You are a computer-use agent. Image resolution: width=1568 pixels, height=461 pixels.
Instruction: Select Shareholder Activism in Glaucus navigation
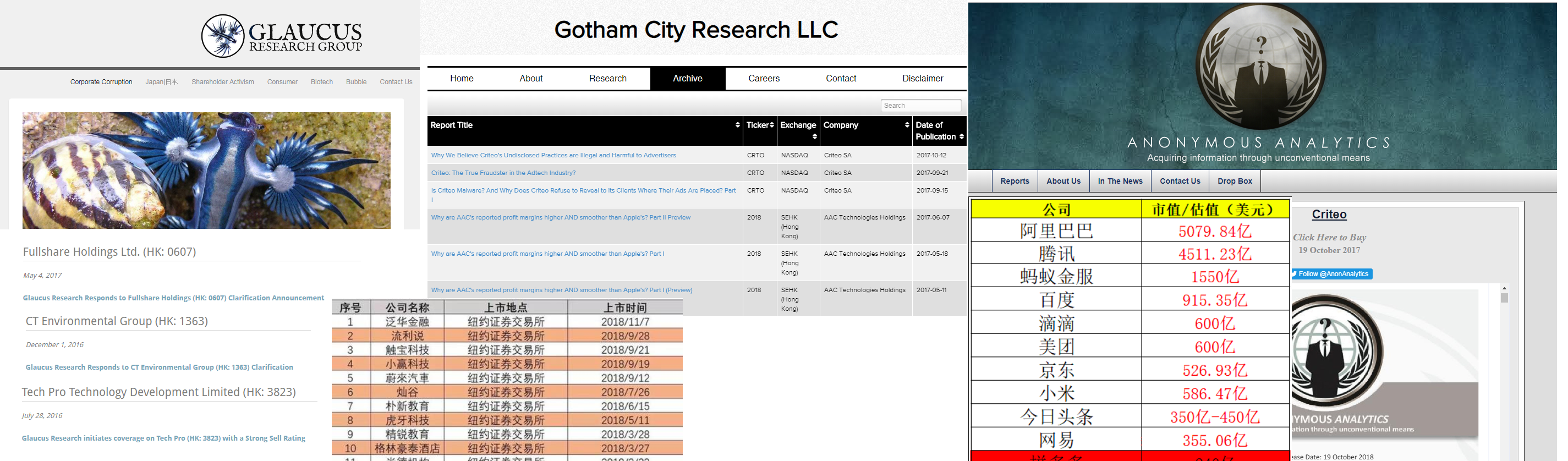(x=223, y=81)
